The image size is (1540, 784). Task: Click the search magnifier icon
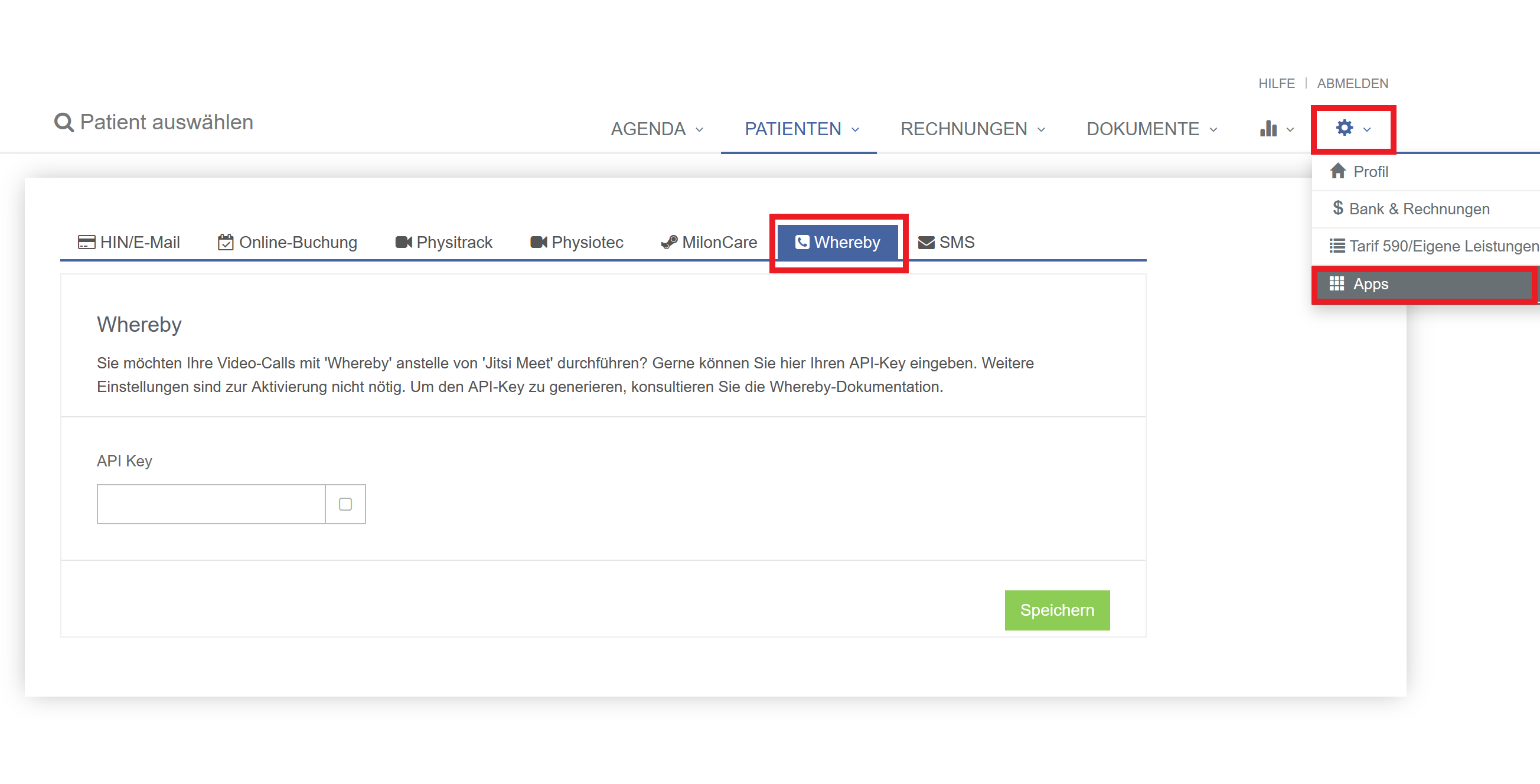click(64, 123)
